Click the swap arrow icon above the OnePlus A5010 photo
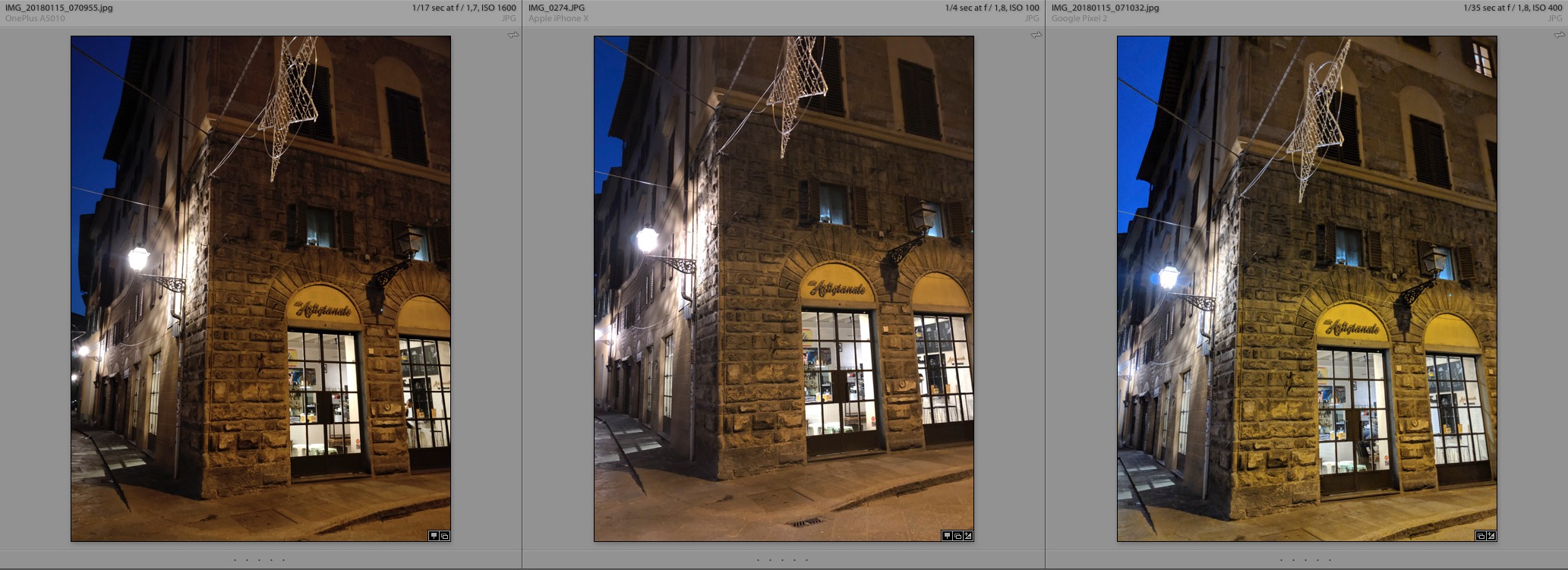The image size is (1568, 570). point(513,35)
